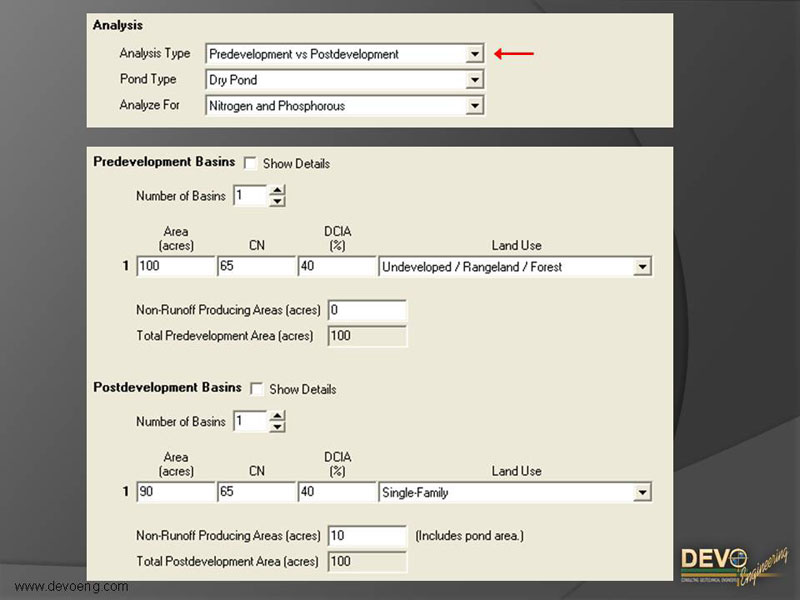Click Predevelopment Non-Runoff Producing Areas field
This screenshot has height=600, width=800.
(366, 311)
